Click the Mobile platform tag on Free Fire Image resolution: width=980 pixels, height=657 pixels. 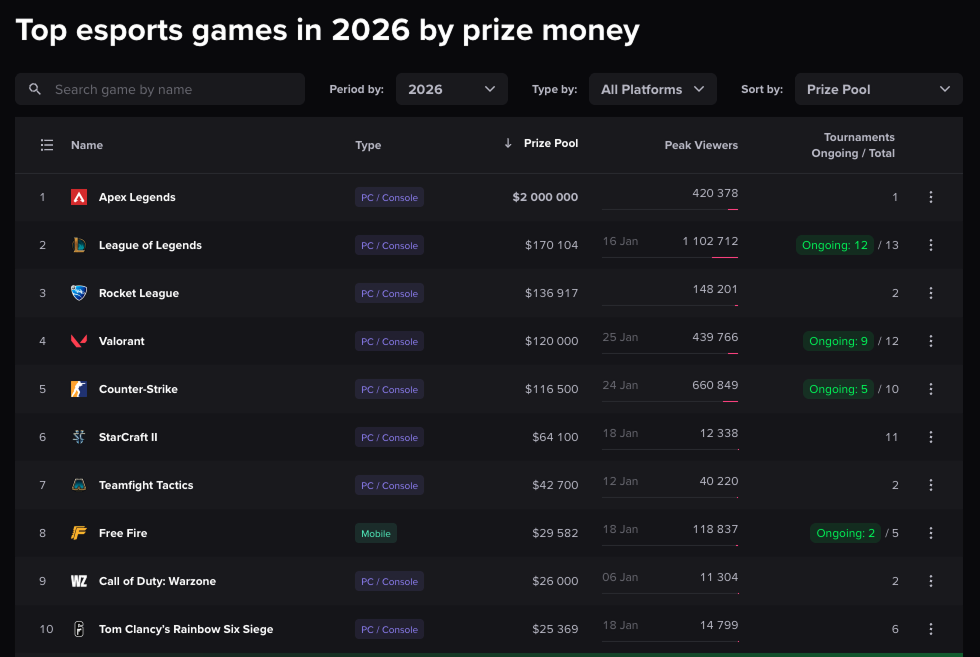click(x=375, y=533)
